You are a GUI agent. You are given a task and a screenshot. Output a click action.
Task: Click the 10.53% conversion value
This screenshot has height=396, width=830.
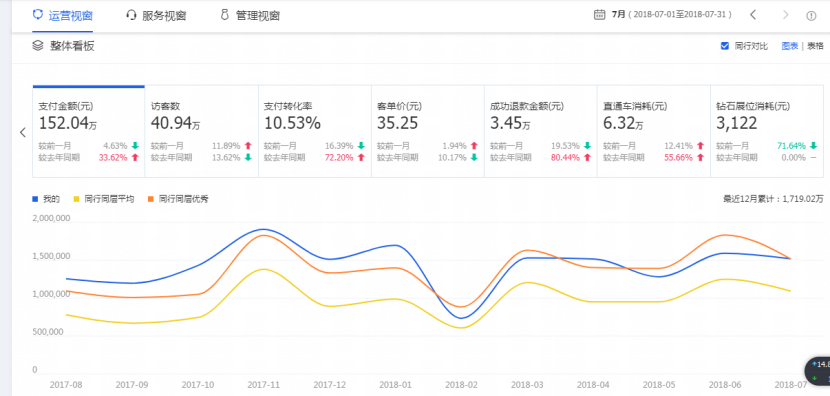click(x=292, y=123)
